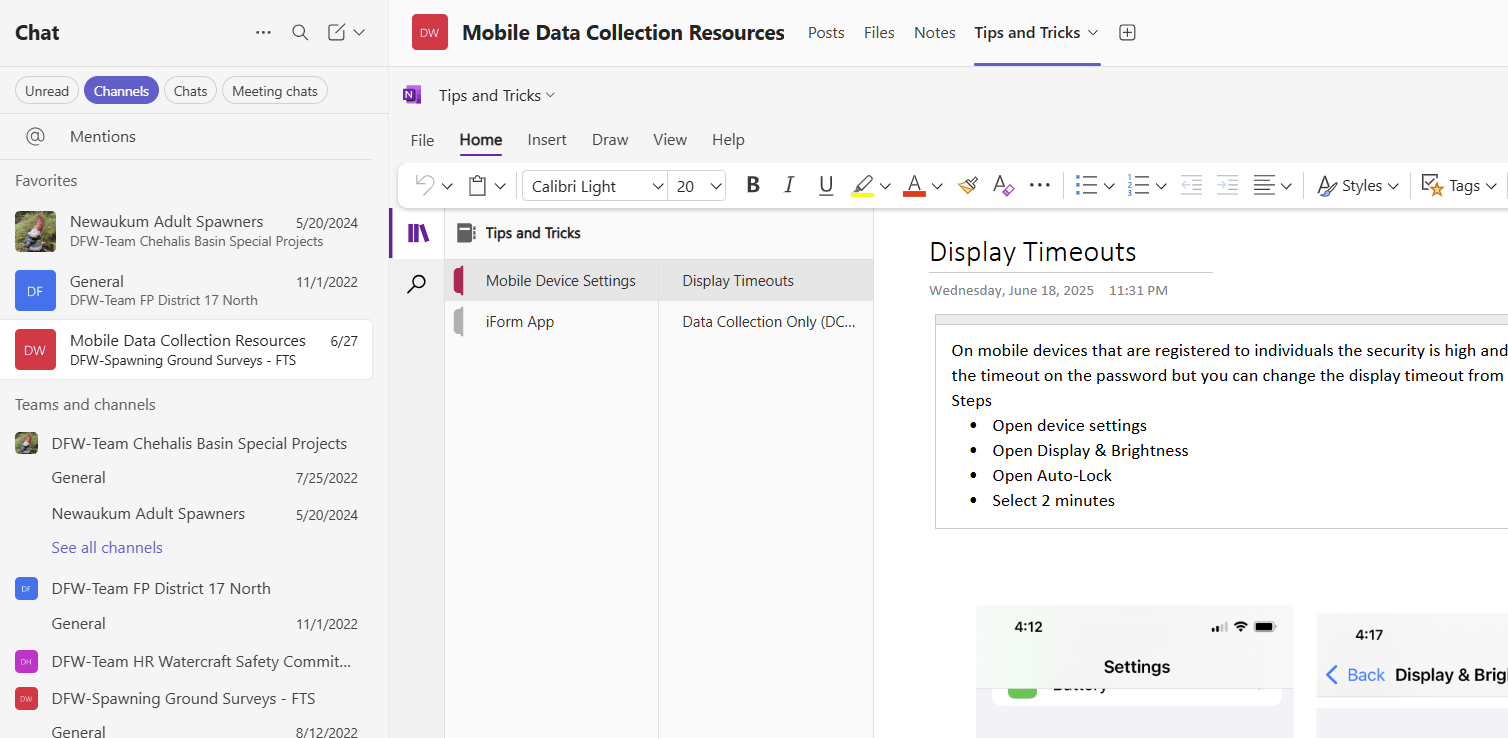
Task: Apply italic formatting
Action: [x=789, y=185]
